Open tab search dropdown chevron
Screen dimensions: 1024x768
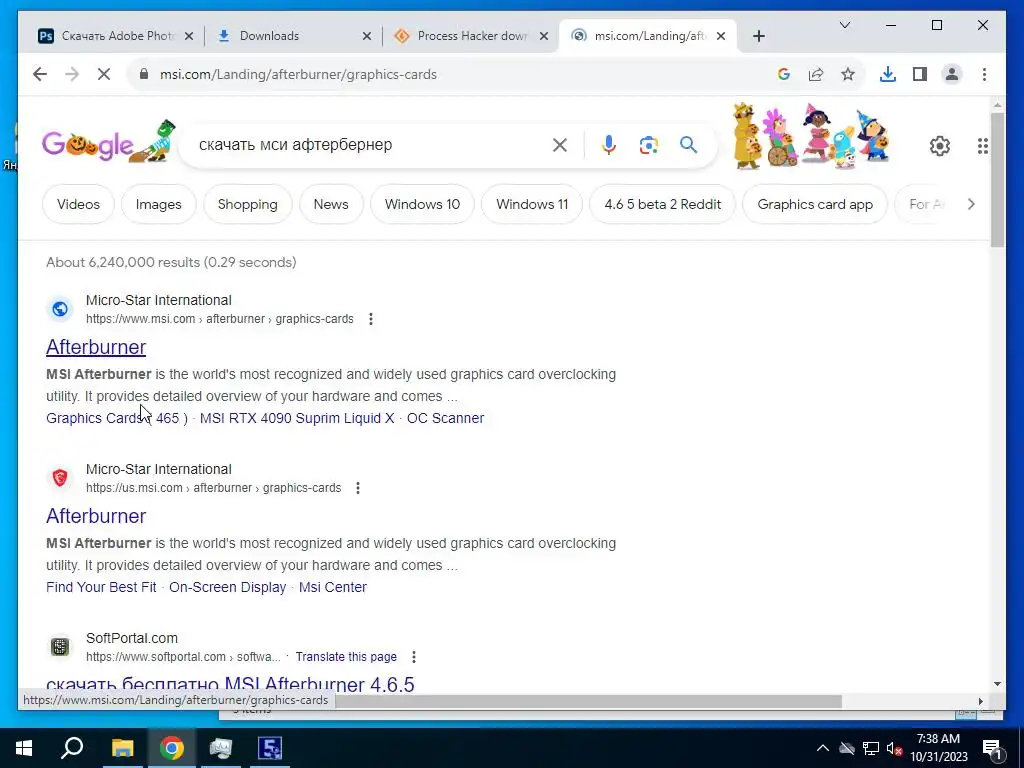pos(844,25)
